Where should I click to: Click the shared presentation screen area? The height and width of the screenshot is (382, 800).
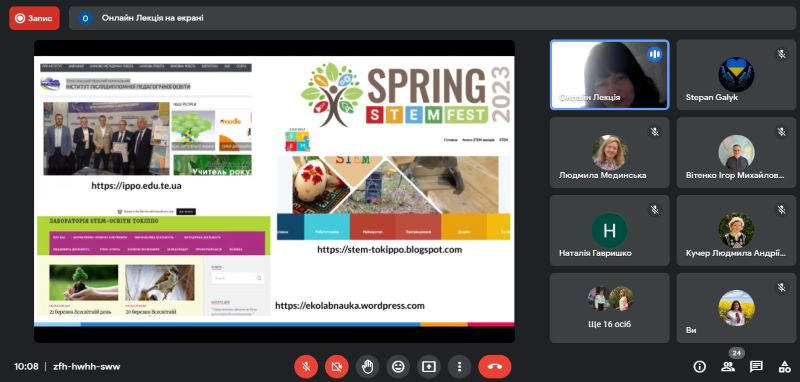tap(274, 191)
